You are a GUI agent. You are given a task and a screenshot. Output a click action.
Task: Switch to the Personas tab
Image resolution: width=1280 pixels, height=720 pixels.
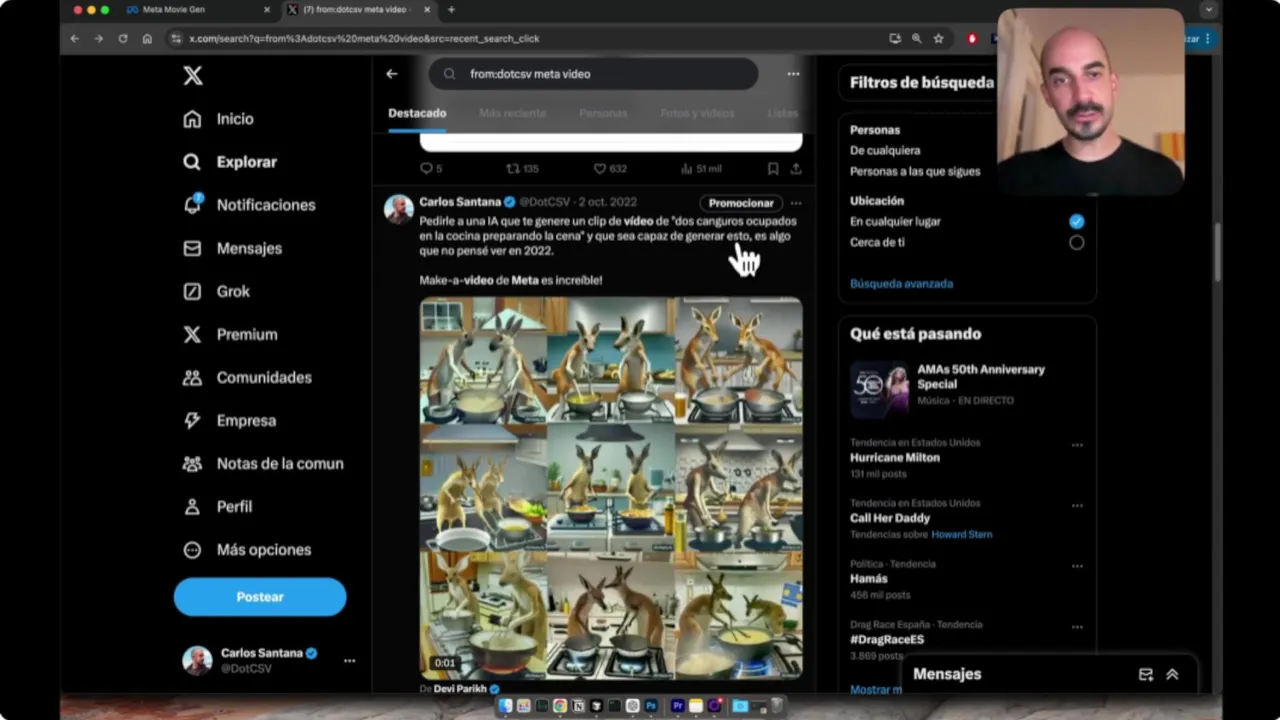pos(603,113)
